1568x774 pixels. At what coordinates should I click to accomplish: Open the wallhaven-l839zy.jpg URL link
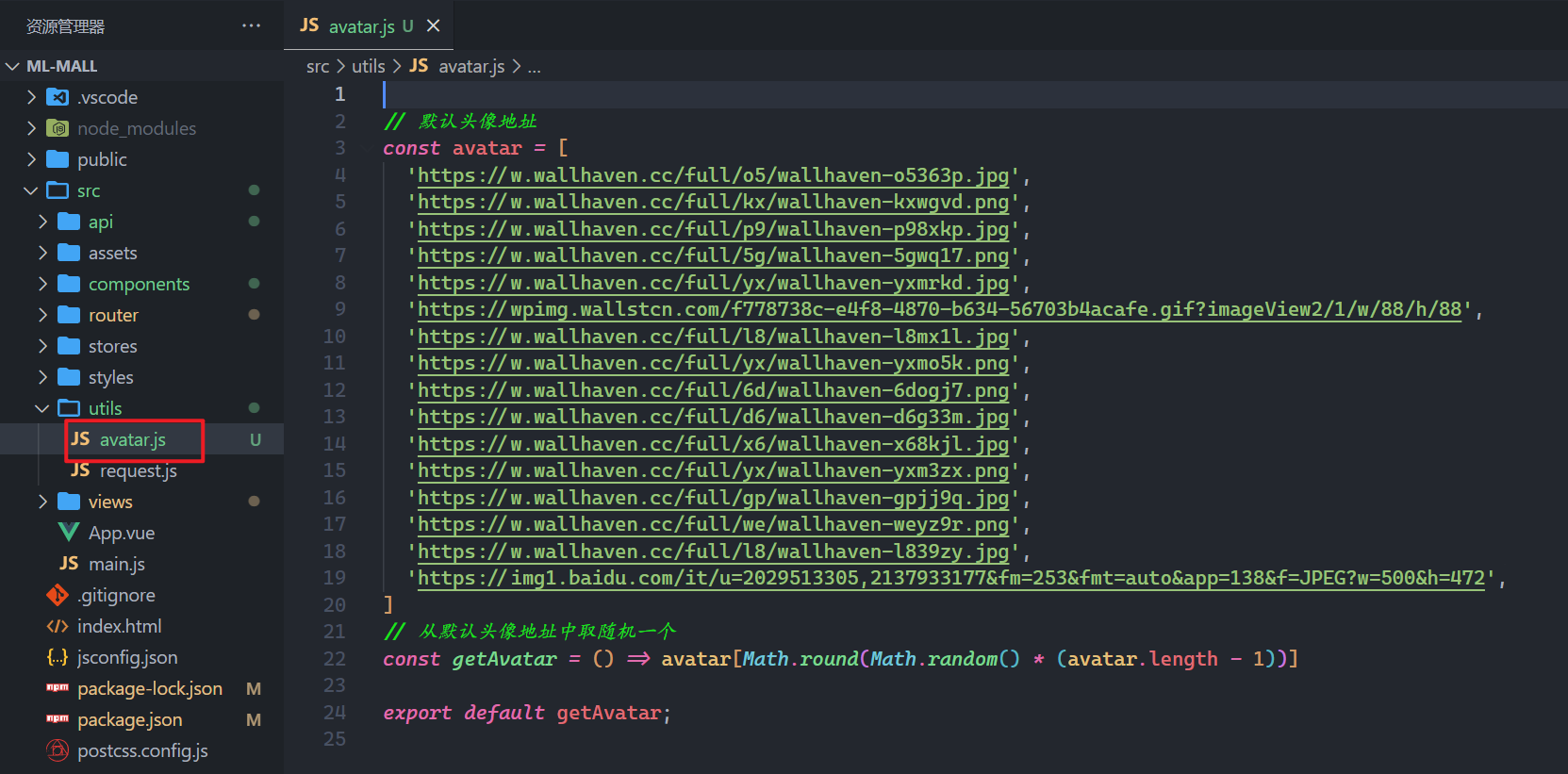tap(713, 552)
